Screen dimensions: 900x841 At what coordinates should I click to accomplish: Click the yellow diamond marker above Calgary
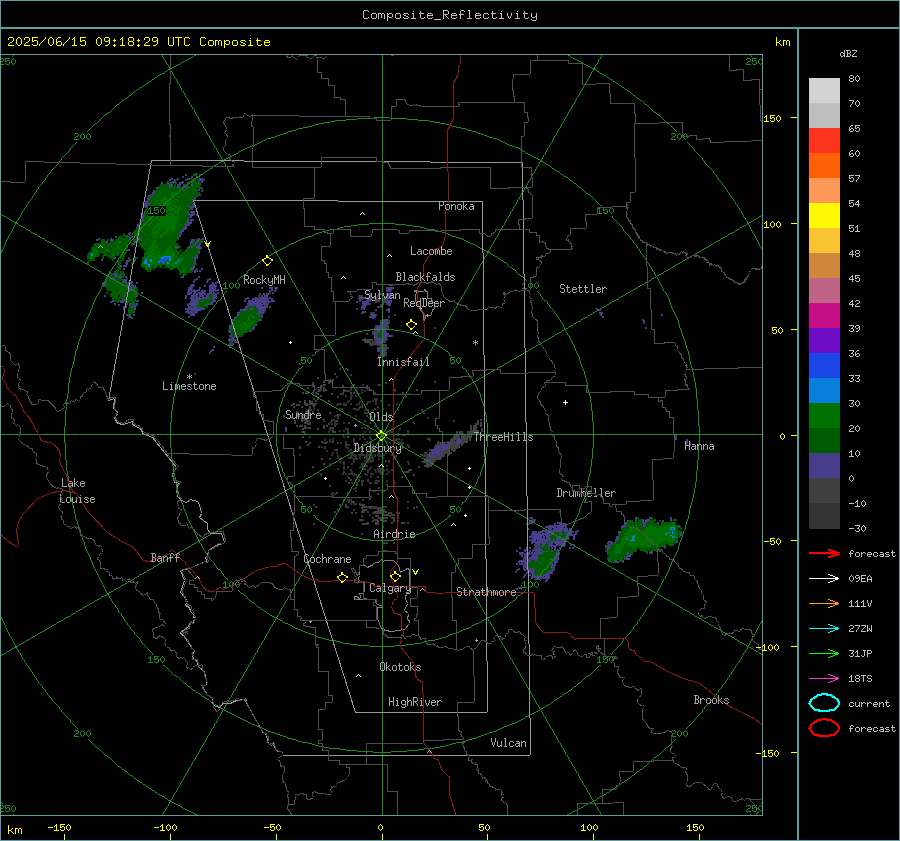click(395, 576)
